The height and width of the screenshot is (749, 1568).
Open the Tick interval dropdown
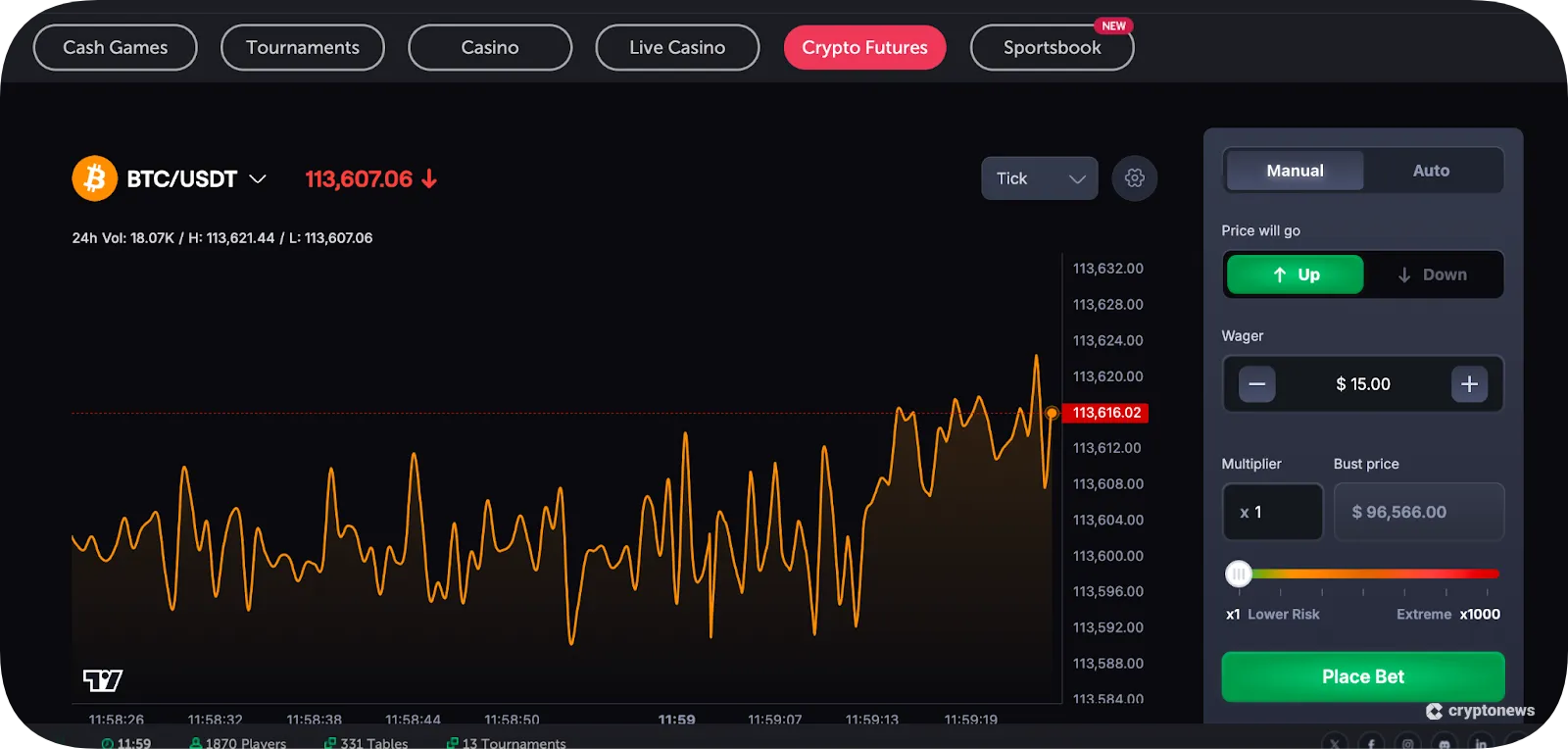click(1040, 178)
